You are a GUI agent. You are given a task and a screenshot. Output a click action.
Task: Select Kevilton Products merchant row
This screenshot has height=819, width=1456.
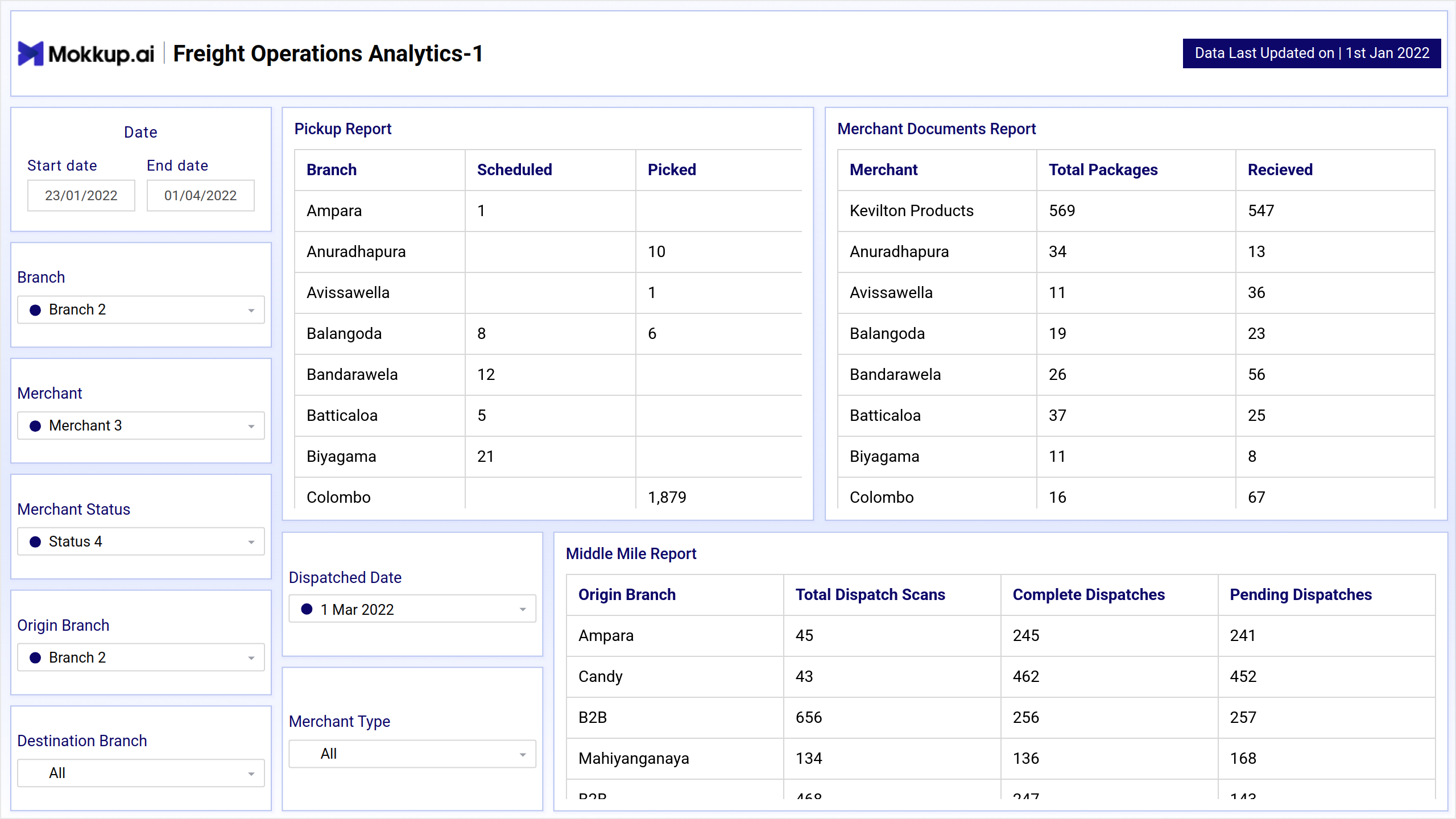(1136, 211)
